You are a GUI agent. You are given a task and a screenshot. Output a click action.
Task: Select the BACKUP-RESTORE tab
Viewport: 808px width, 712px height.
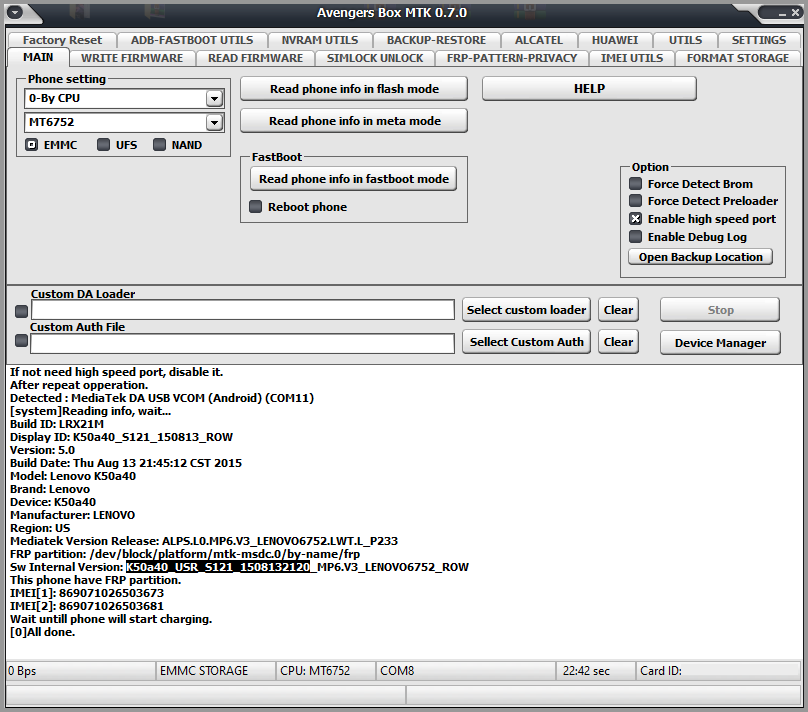[436, 40]
